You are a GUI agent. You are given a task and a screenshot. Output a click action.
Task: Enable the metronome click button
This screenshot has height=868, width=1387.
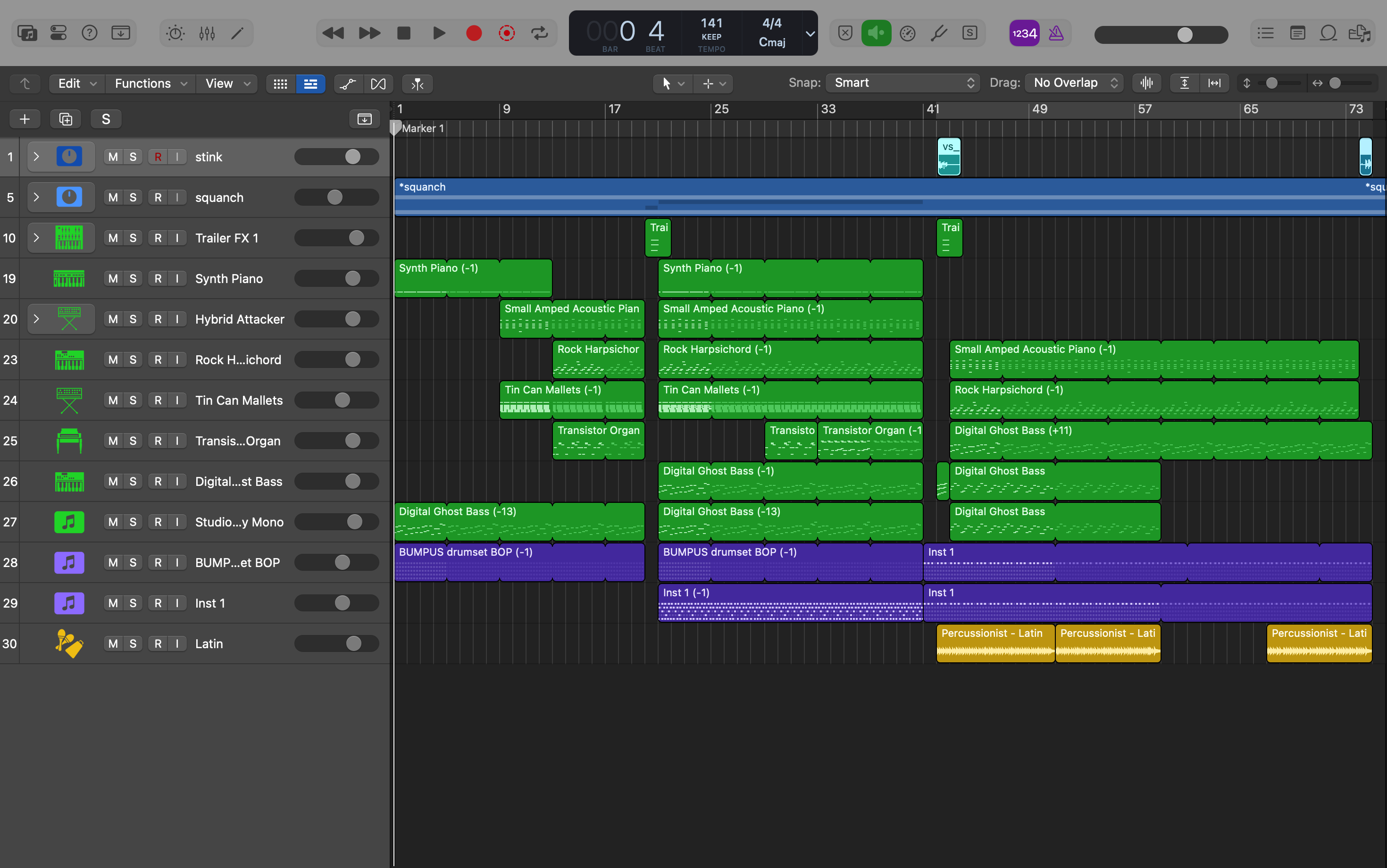click(x=1056, y=33)
